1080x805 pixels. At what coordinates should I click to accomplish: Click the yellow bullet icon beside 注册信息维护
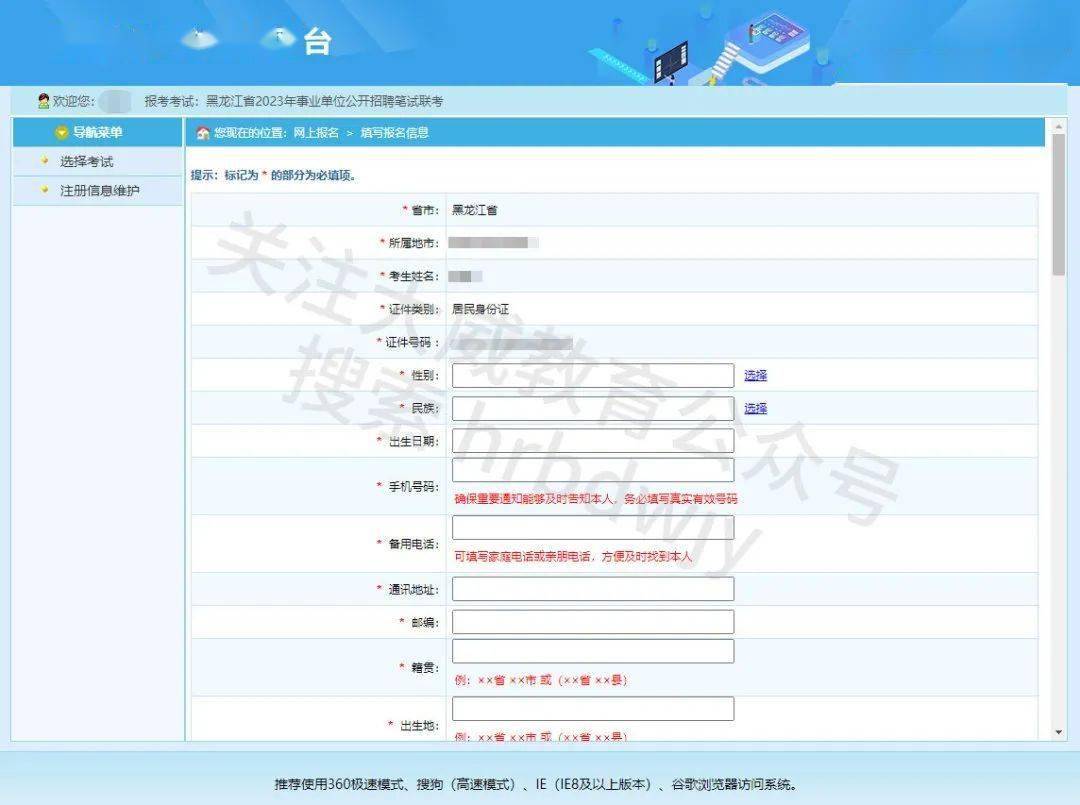pyautogui.click(x=43, y=189)
